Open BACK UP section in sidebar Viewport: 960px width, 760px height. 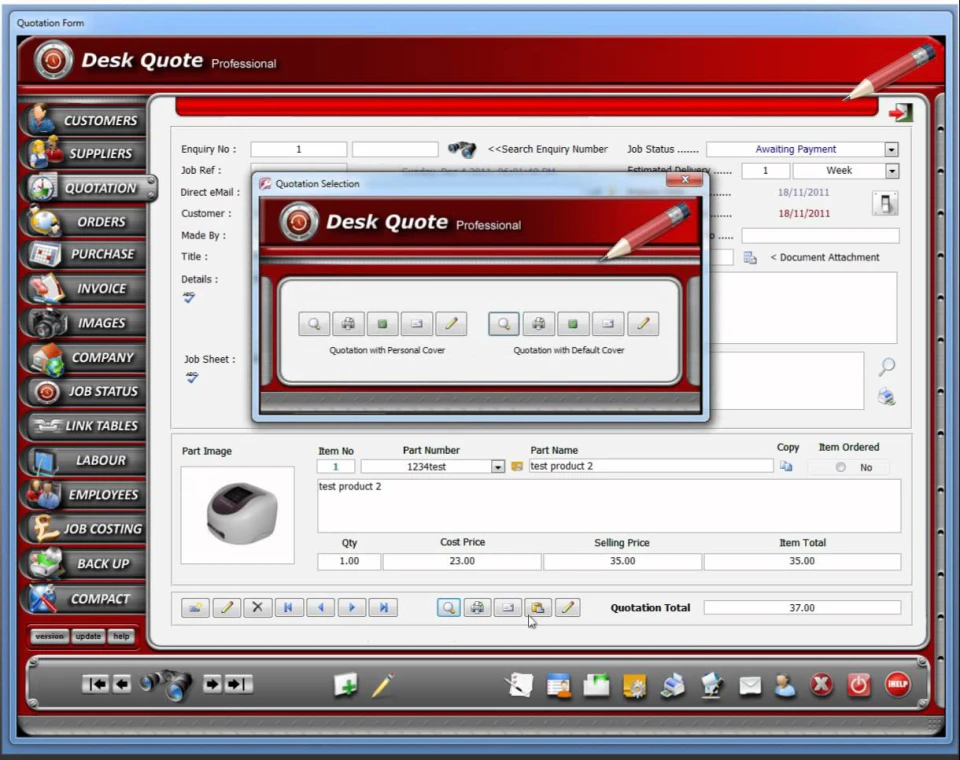click(x=84, y=563)
